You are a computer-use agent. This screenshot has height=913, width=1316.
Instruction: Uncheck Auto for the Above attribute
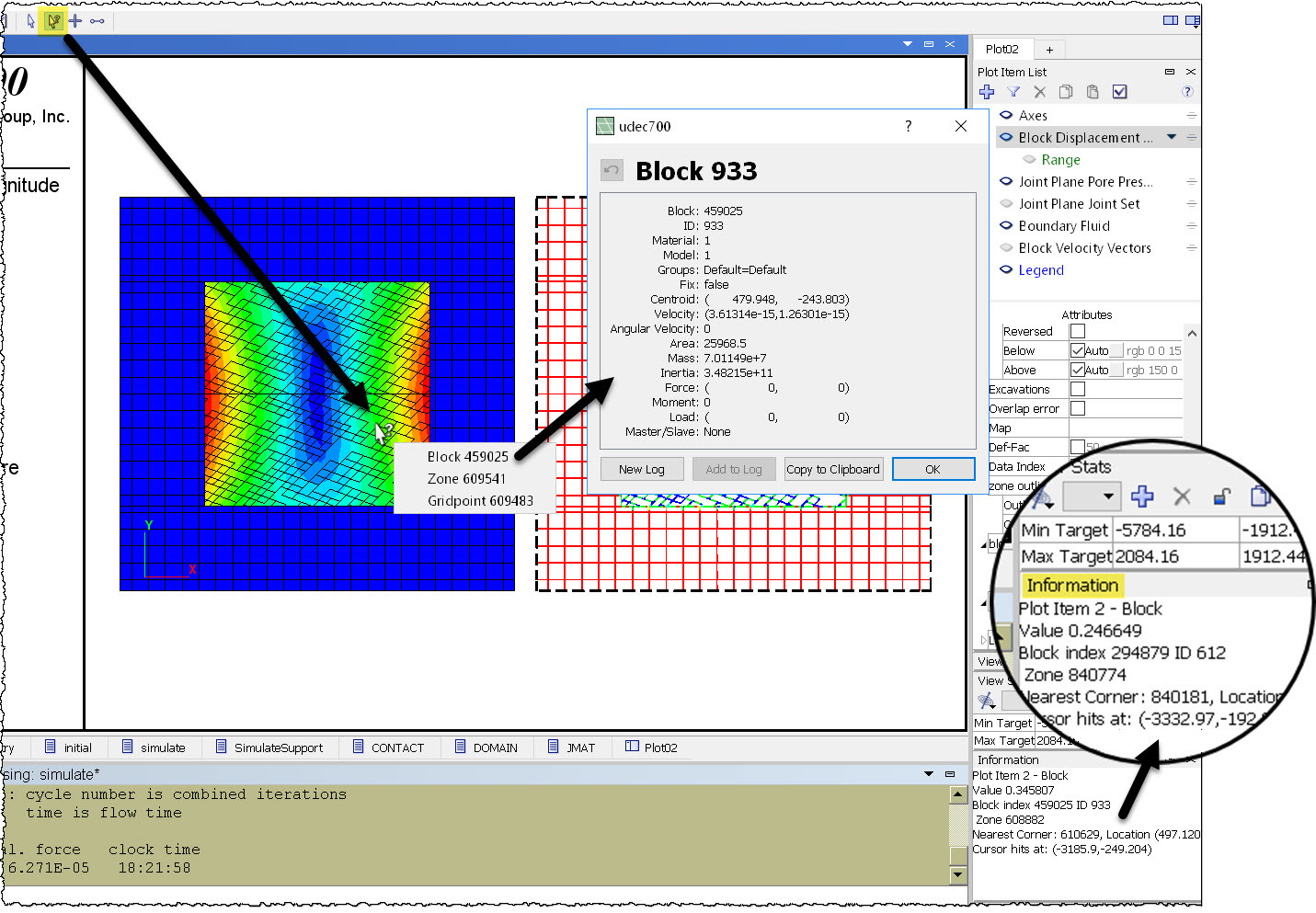pos(1078,370)
